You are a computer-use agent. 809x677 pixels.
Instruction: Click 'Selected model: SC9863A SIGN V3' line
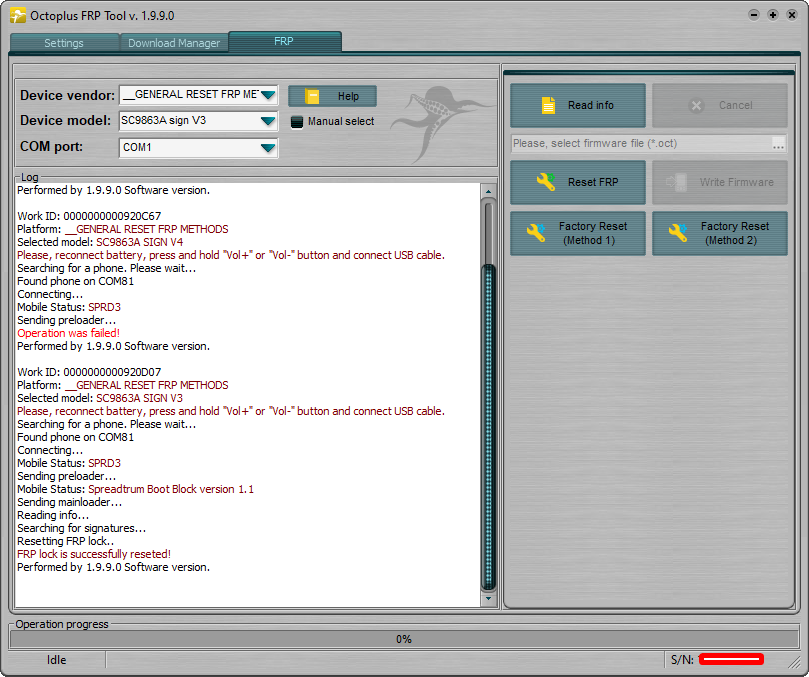pyautogui.click(x=100, y=398)
